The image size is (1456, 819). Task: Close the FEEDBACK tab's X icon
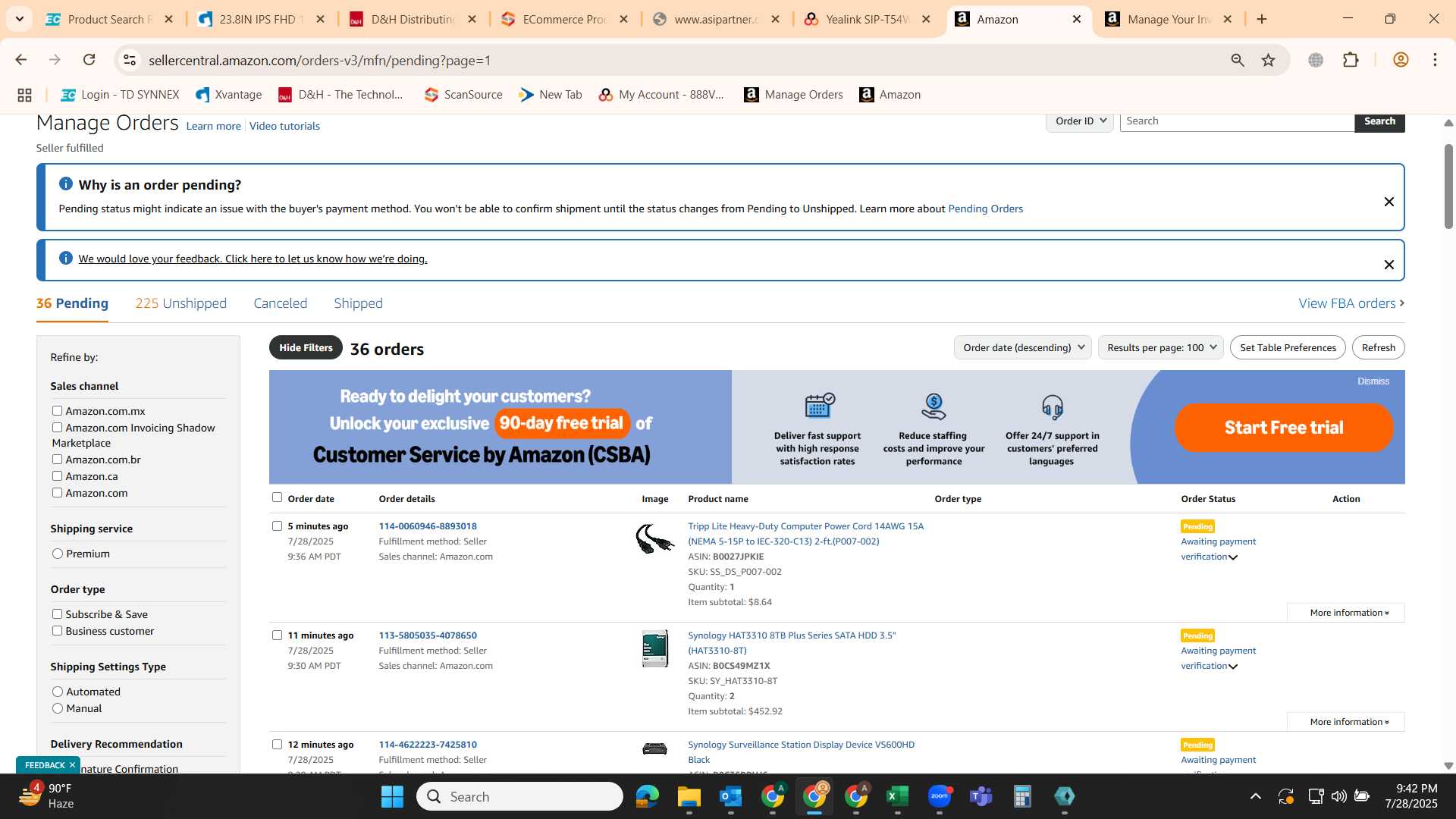(x=72, y=765)
